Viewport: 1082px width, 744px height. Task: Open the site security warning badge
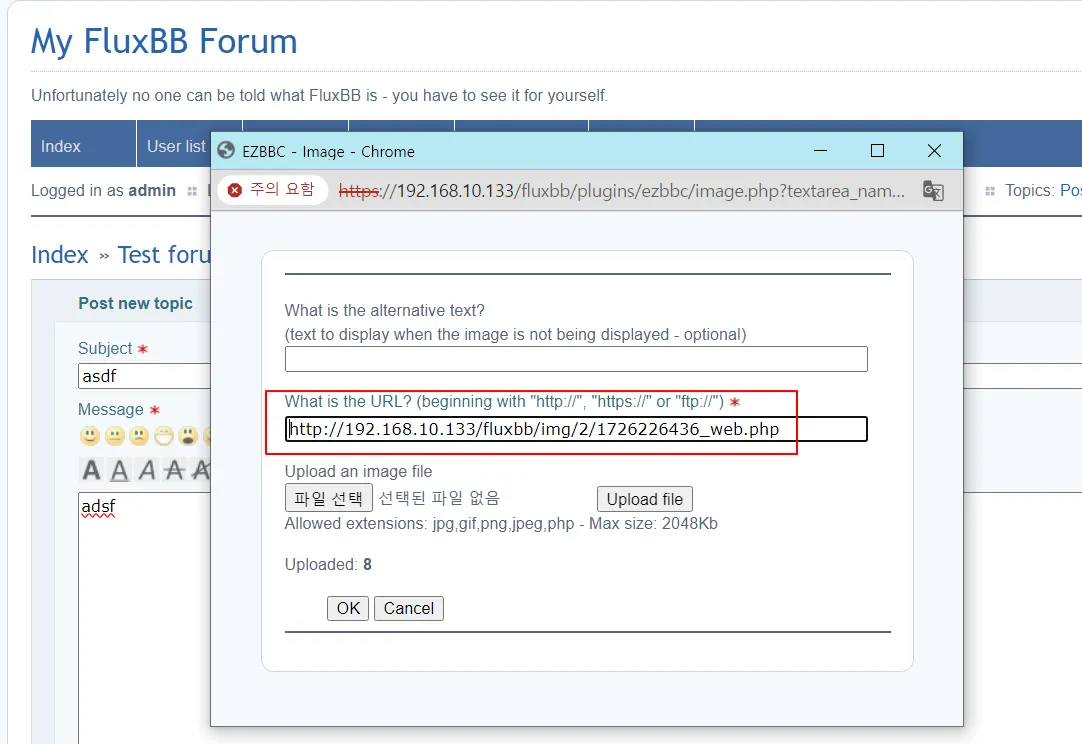coord(272,190)
